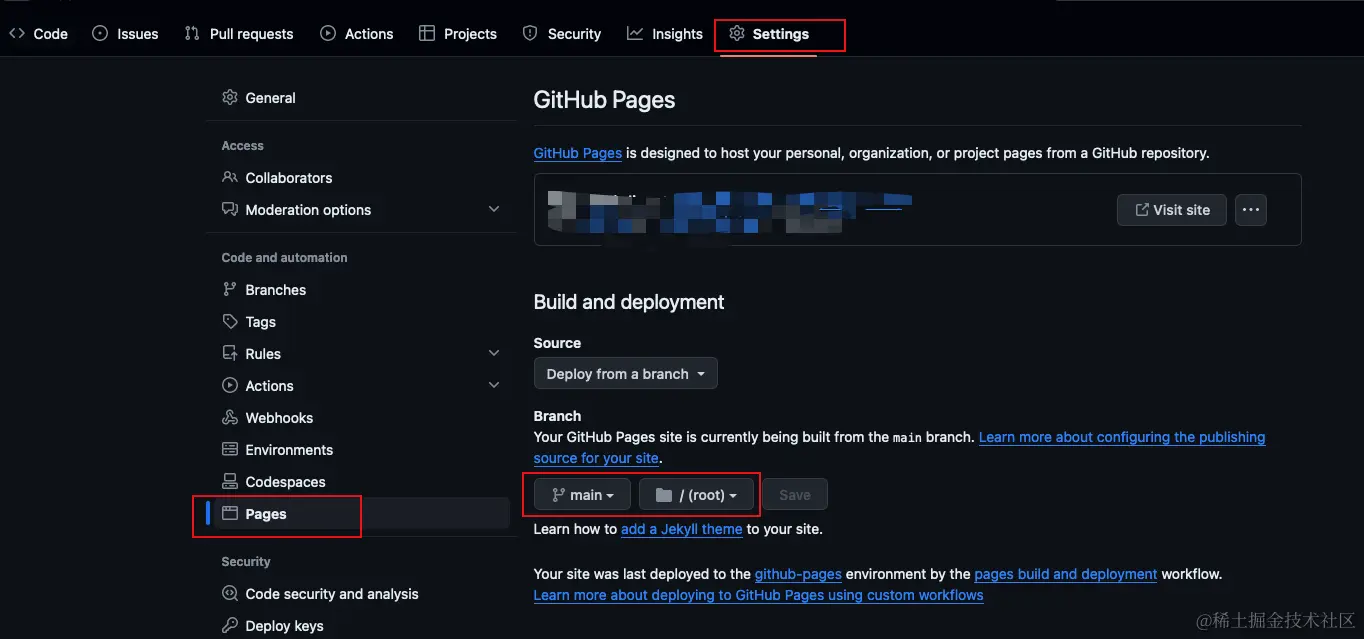Open Code security and analysis
1364x639 pixels.
(x=361, y=594)
